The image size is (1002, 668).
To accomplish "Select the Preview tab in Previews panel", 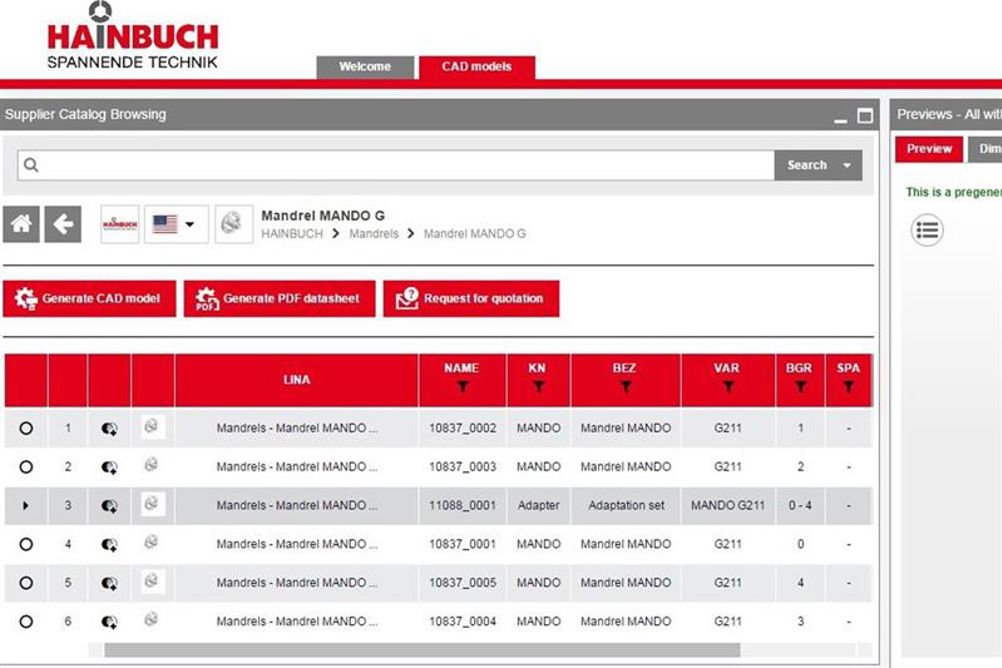I will [929, 149].
